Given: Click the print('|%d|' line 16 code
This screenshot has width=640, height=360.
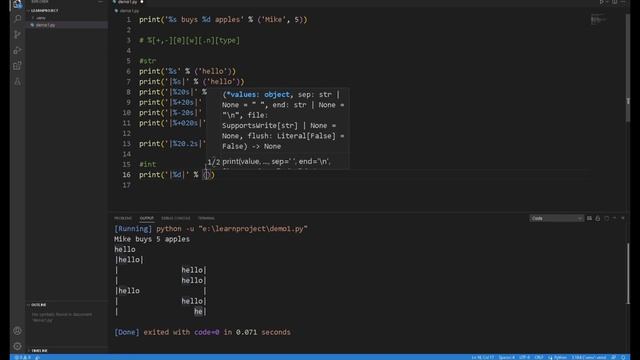Looking at the screenshot, I should 177,175.
